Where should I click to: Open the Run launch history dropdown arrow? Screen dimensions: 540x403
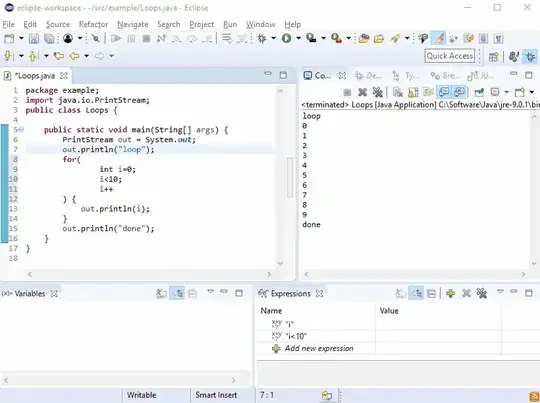click(x=298, y=38)
